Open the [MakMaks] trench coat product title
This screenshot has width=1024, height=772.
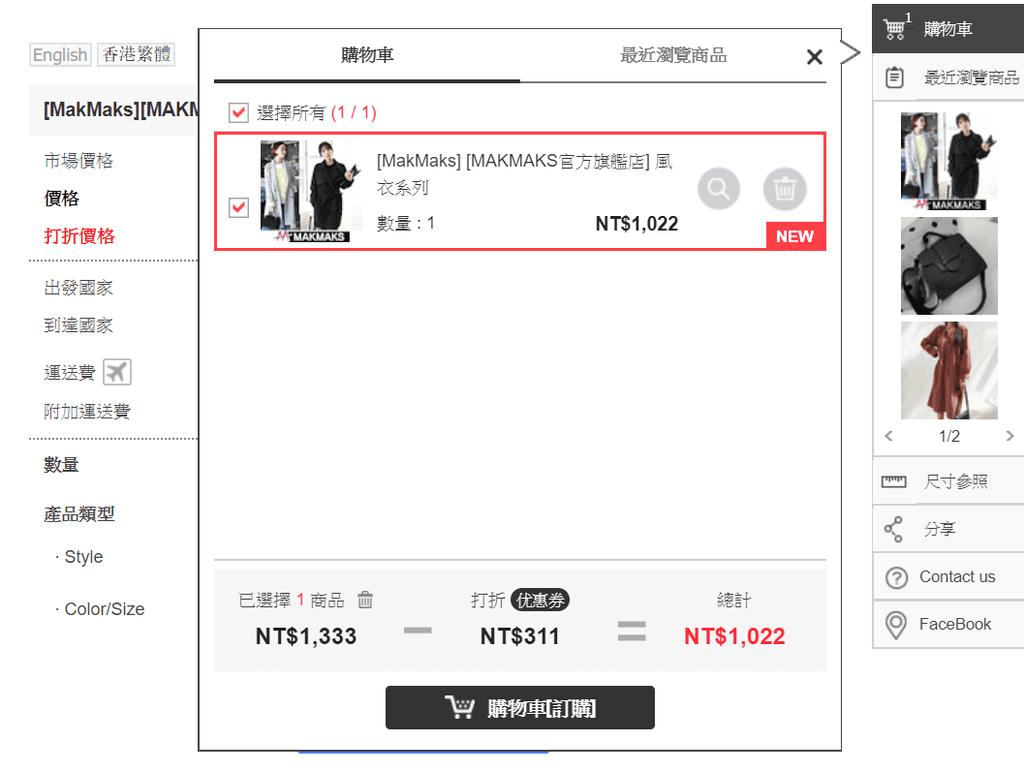click(524, 174)
